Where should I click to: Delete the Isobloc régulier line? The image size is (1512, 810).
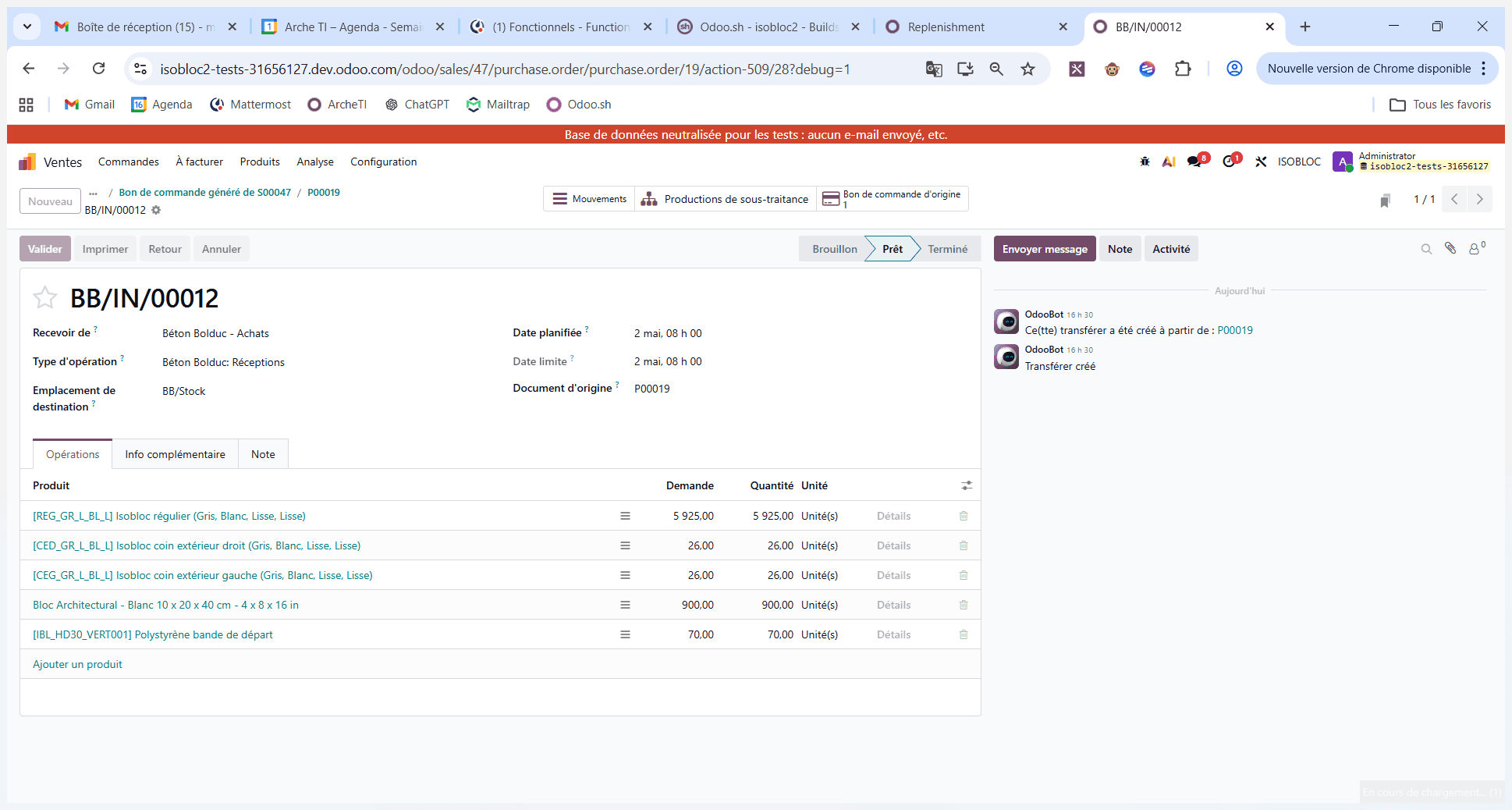(964, 516)
